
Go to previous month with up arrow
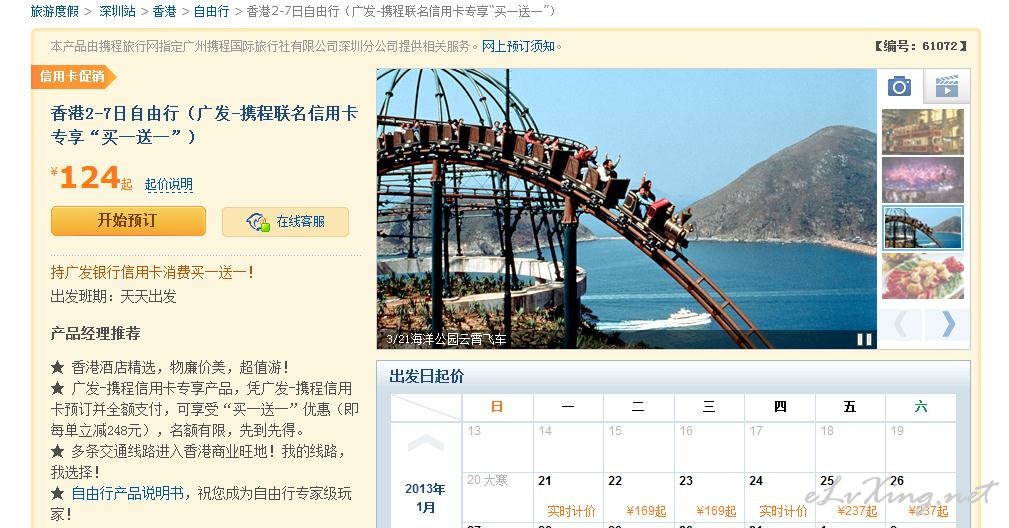[x=425, y=442]
